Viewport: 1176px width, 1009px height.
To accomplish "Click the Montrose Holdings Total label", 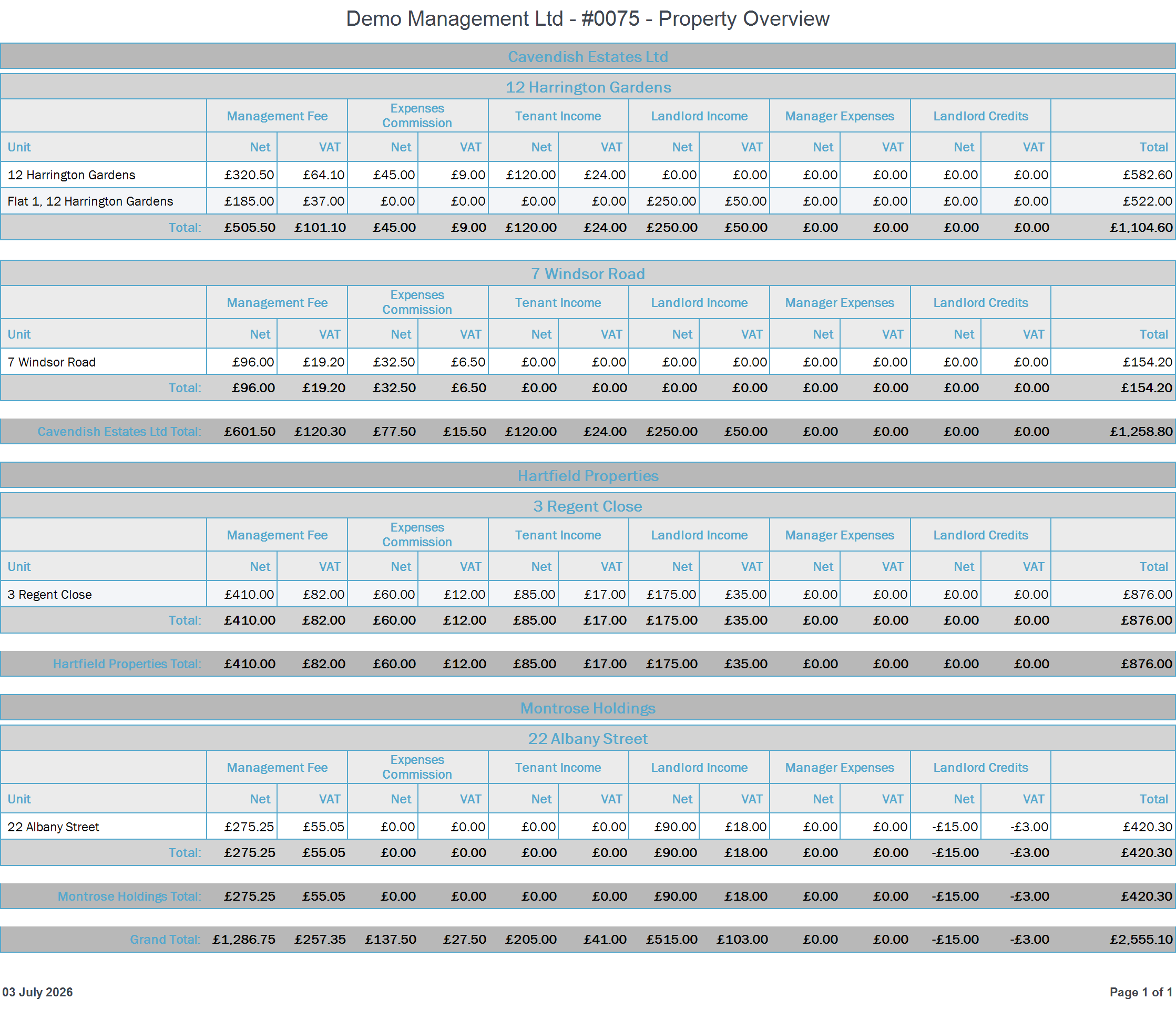I will tap(129, 896).
